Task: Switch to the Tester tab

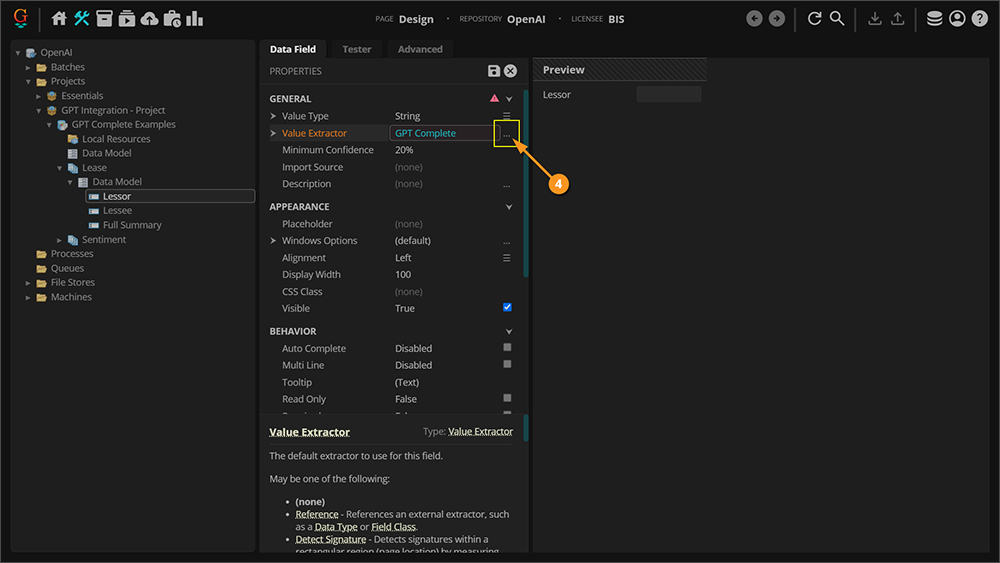Action: (356, 49)
